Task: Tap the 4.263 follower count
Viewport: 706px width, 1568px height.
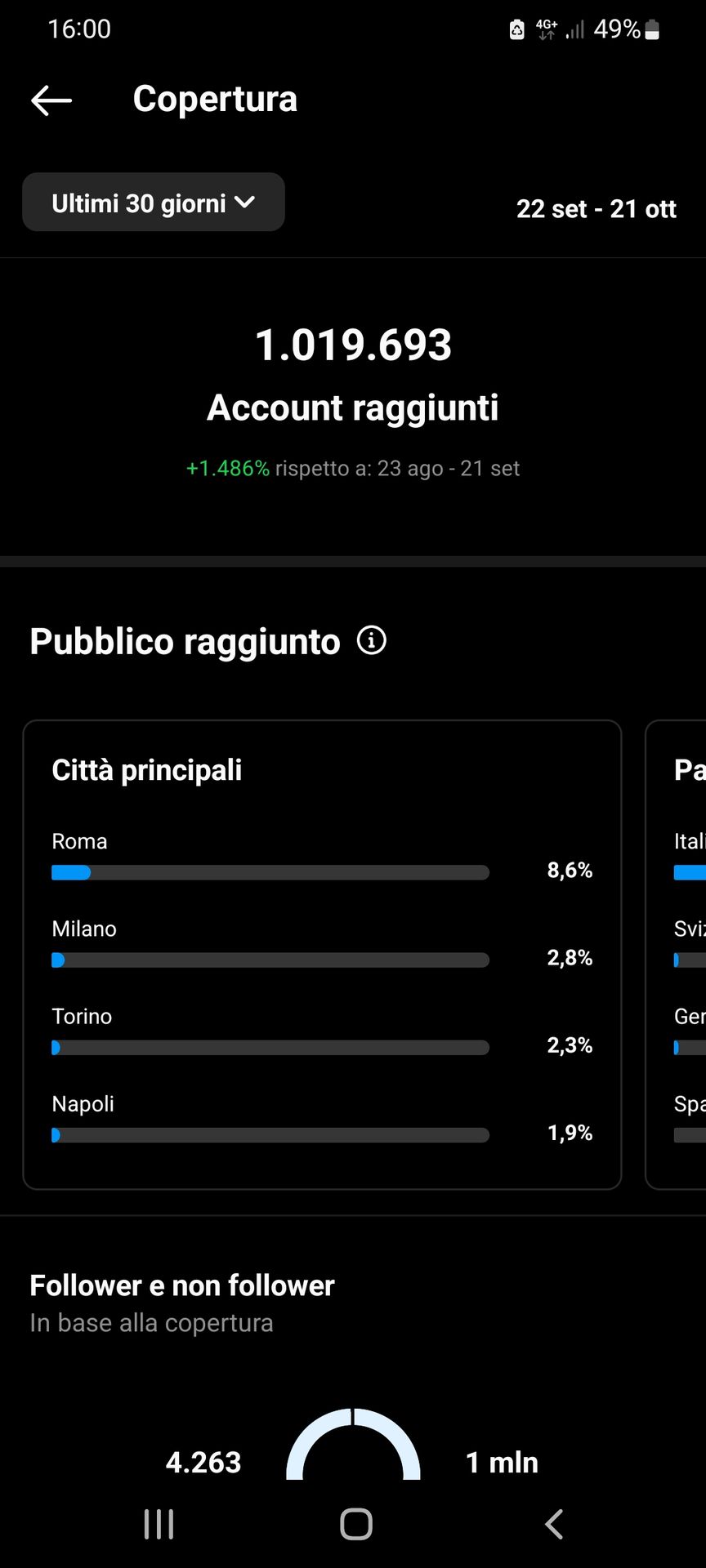Action: click(x=203, y=1462)
